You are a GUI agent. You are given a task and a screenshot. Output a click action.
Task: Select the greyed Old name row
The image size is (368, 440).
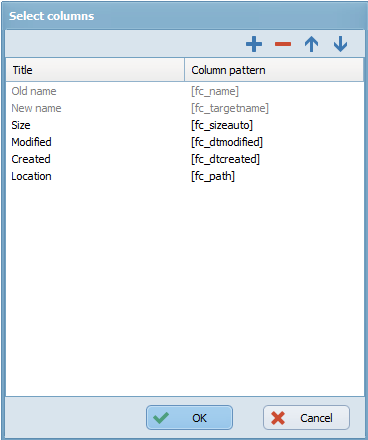click(185, 91)
